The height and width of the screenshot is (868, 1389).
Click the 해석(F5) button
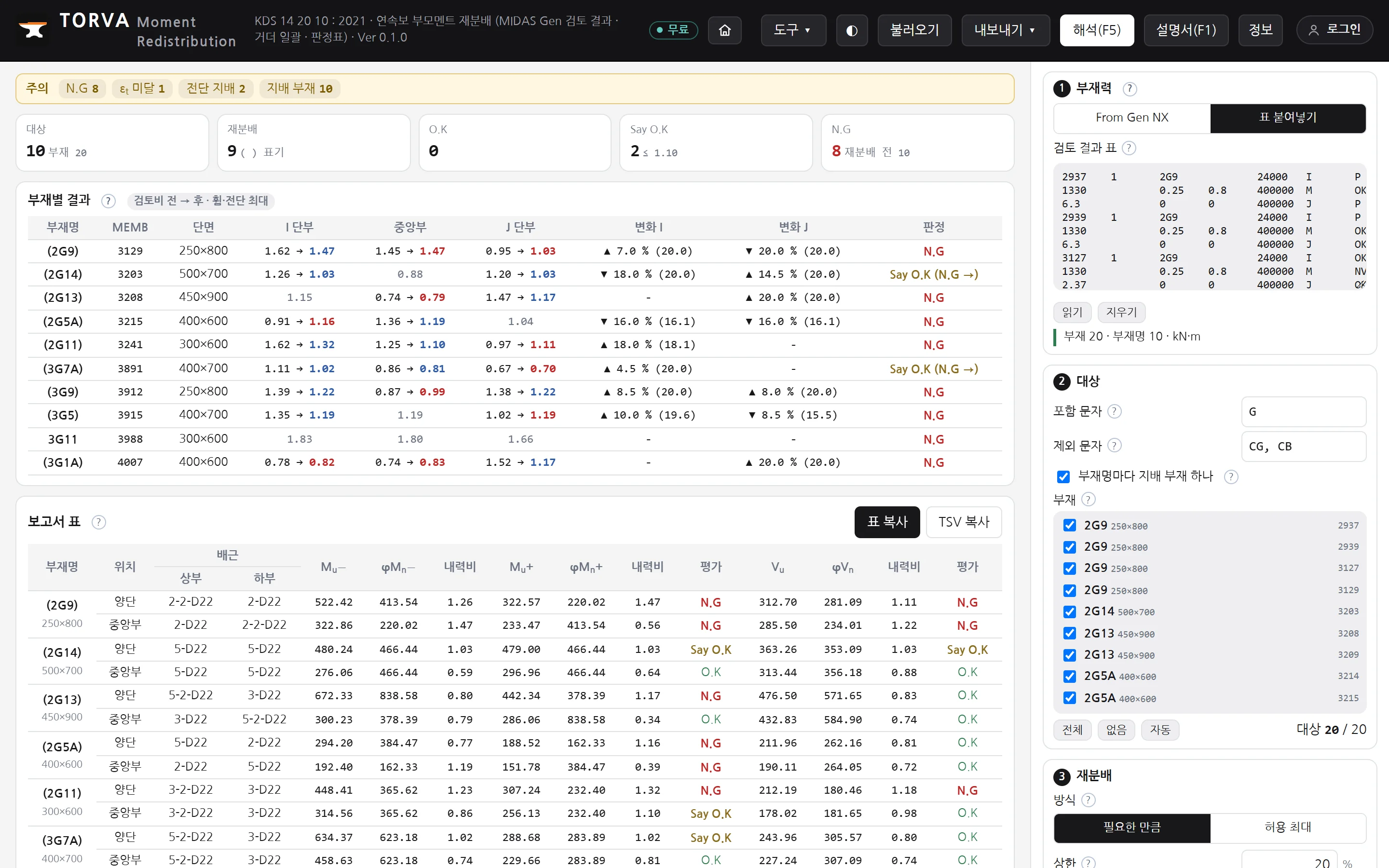click(1096, 30)
